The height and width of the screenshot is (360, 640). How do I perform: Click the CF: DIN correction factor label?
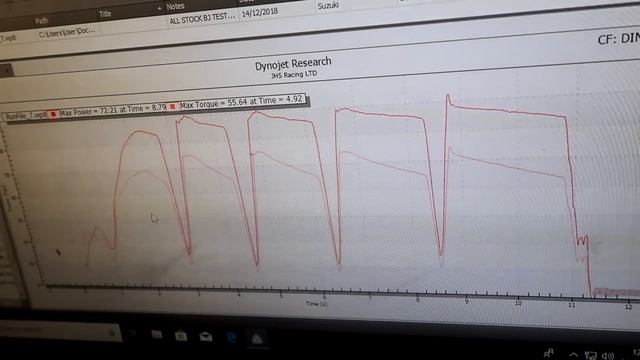[618, 39]
